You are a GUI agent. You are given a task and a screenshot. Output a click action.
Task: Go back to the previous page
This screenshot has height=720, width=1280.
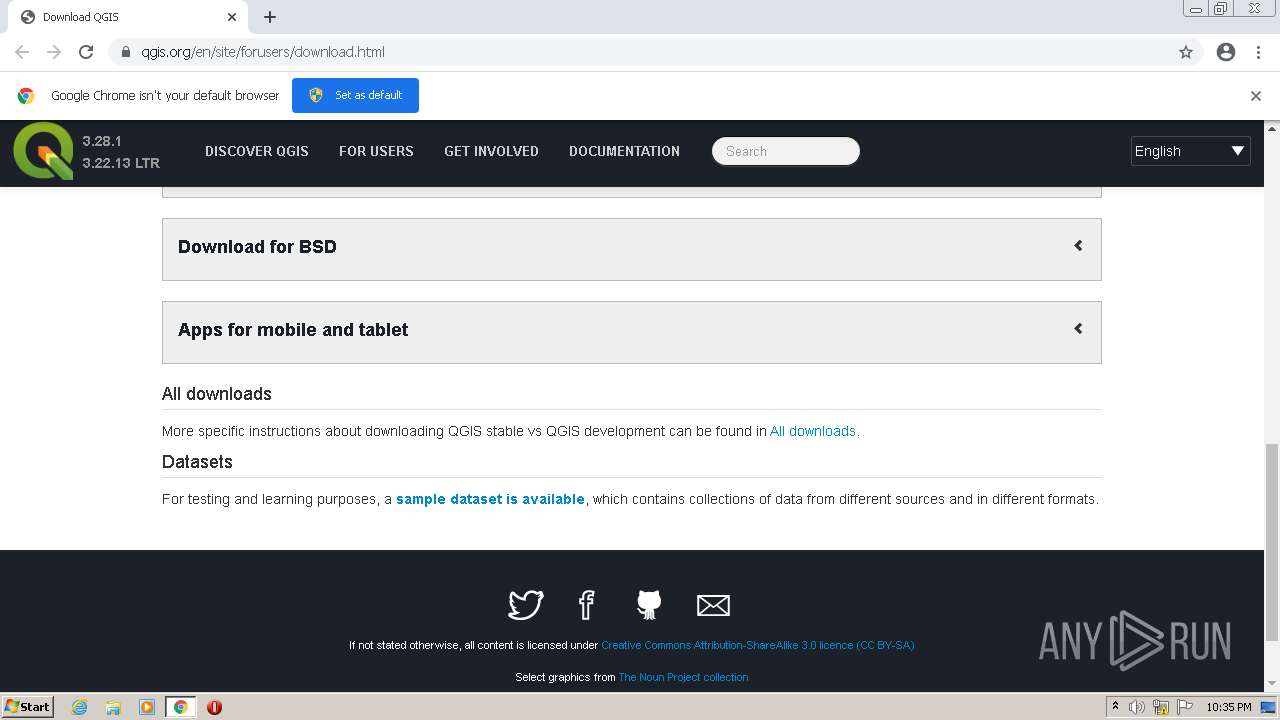click(x=22, y=52)
